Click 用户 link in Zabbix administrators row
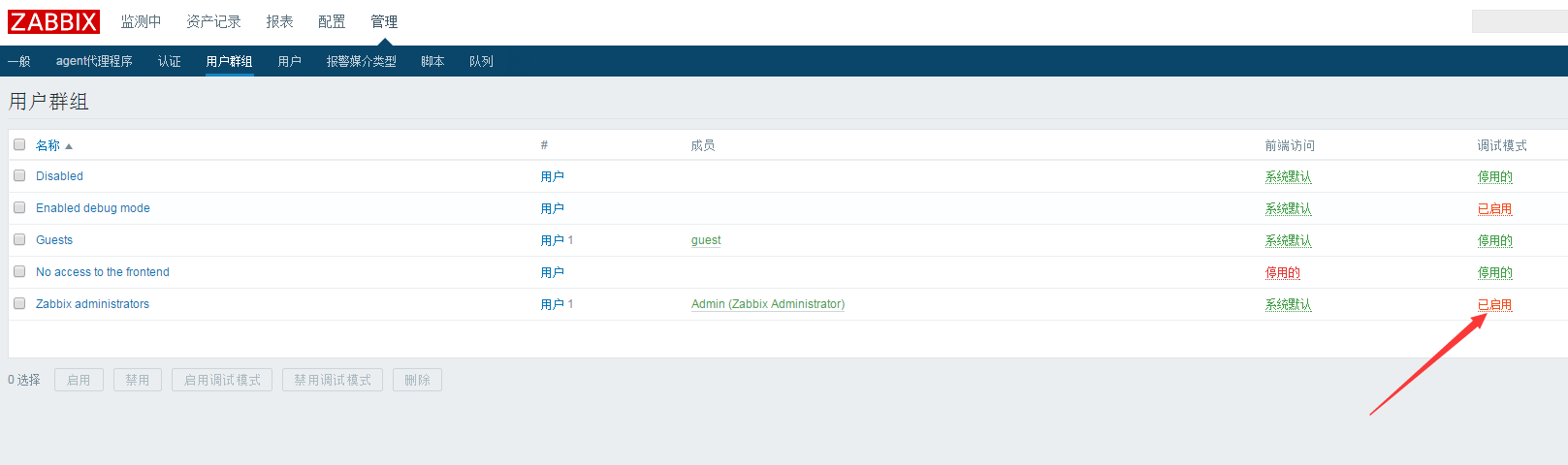Viewport: 1568px width, 465px height. tap(553, 304)
